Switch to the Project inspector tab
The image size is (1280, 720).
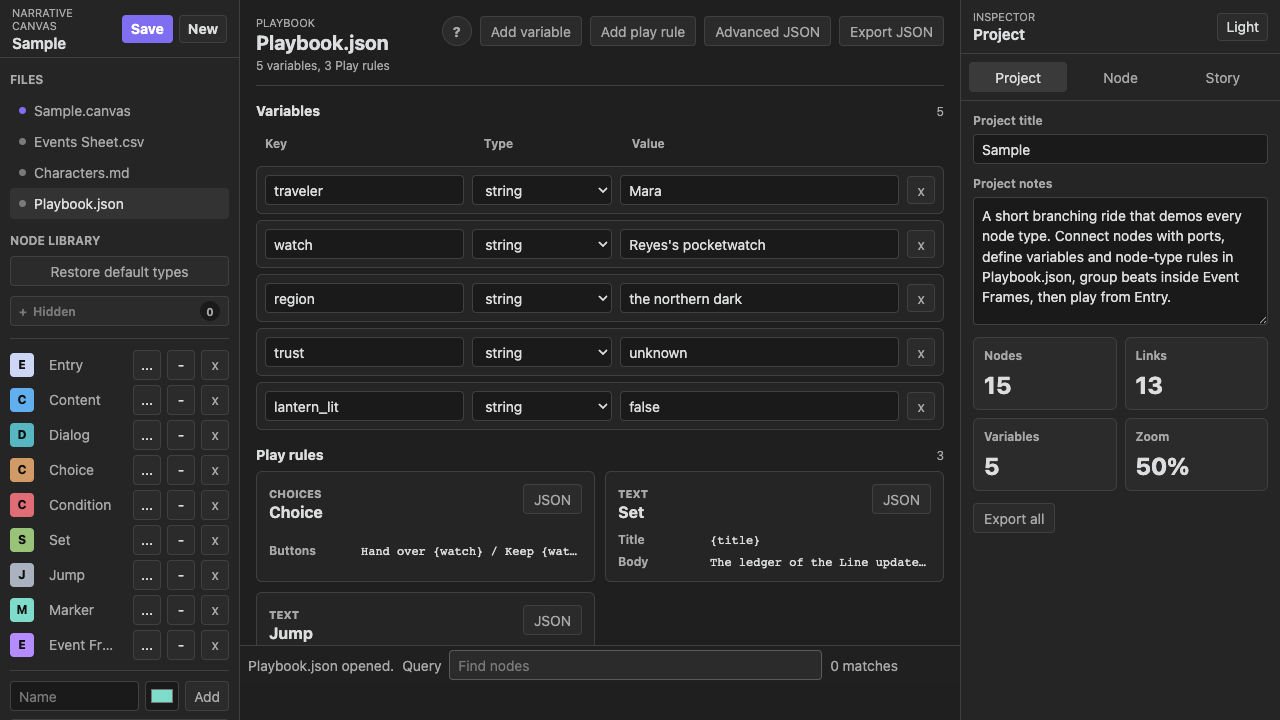tap(1018, 78)
